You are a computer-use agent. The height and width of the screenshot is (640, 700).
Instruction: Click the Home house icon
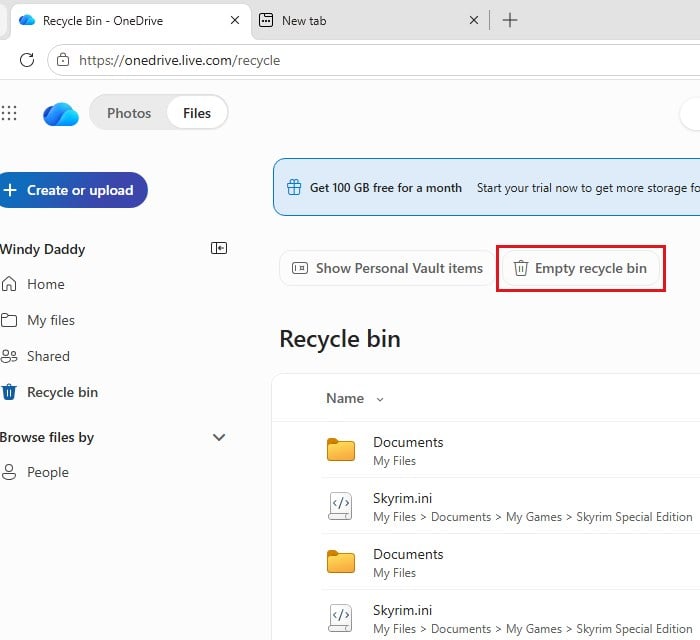click(x=9, y=284)
